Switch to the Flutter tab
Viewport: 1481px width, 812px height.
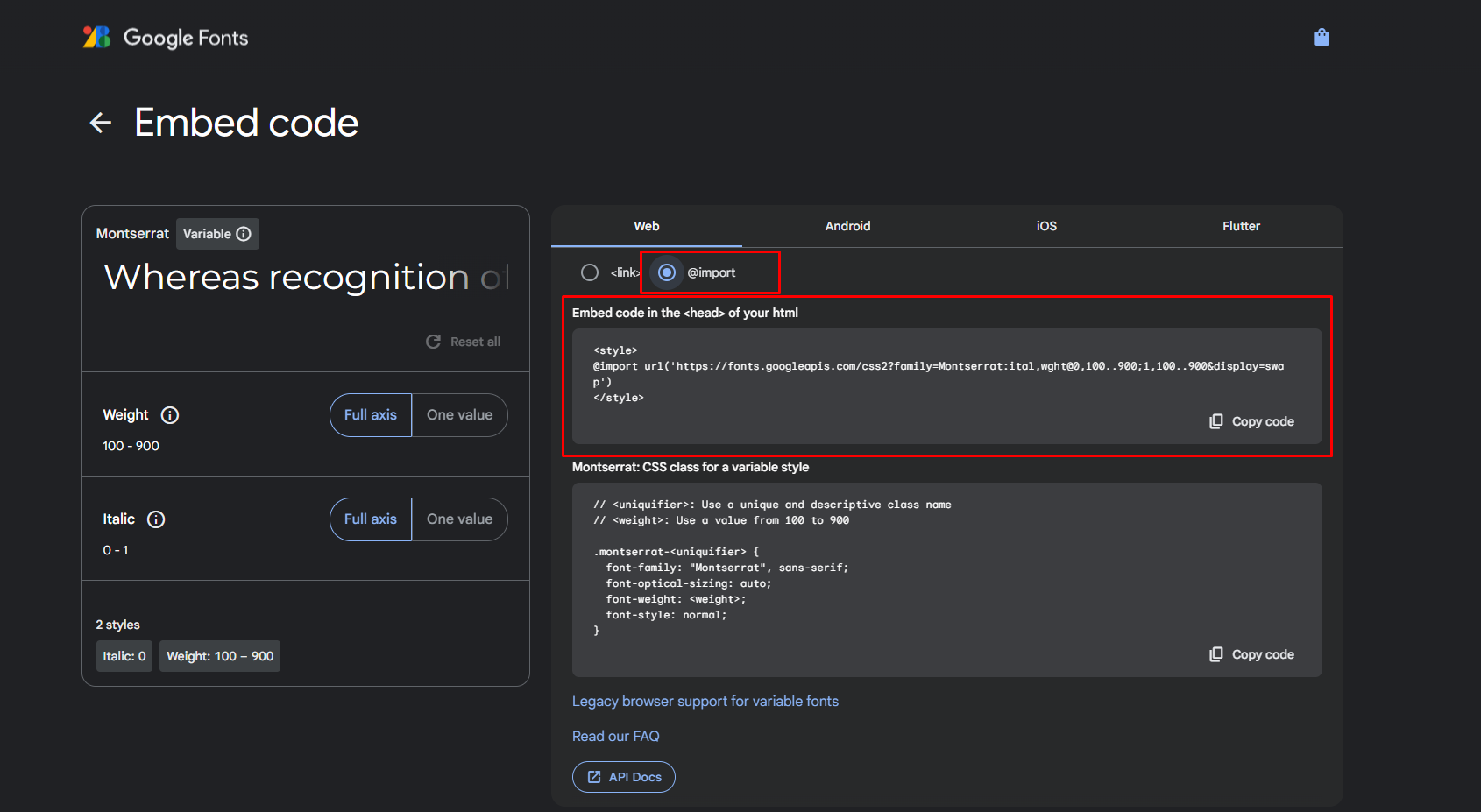coord(1241,226)
